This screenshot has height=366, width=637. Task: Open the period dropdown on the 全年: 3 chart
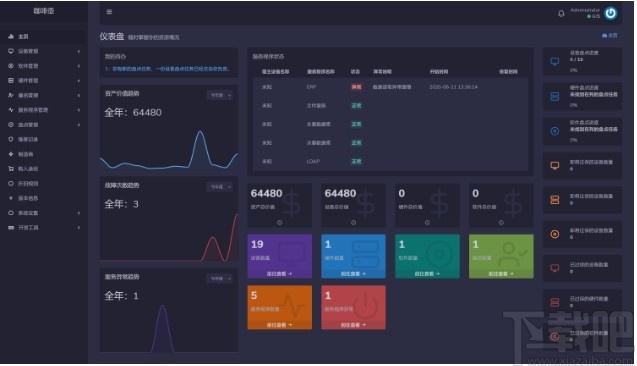pyautogui.click(x=221, y=187)
